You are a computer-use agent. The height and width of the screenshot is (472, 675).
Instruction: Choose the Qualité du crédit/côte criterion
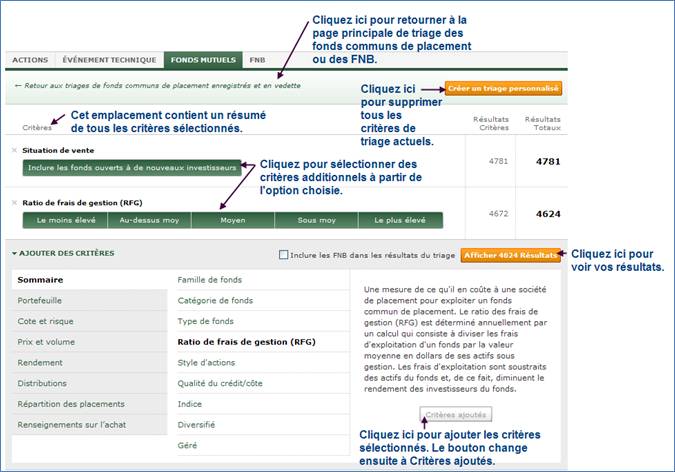pos(263,383)
